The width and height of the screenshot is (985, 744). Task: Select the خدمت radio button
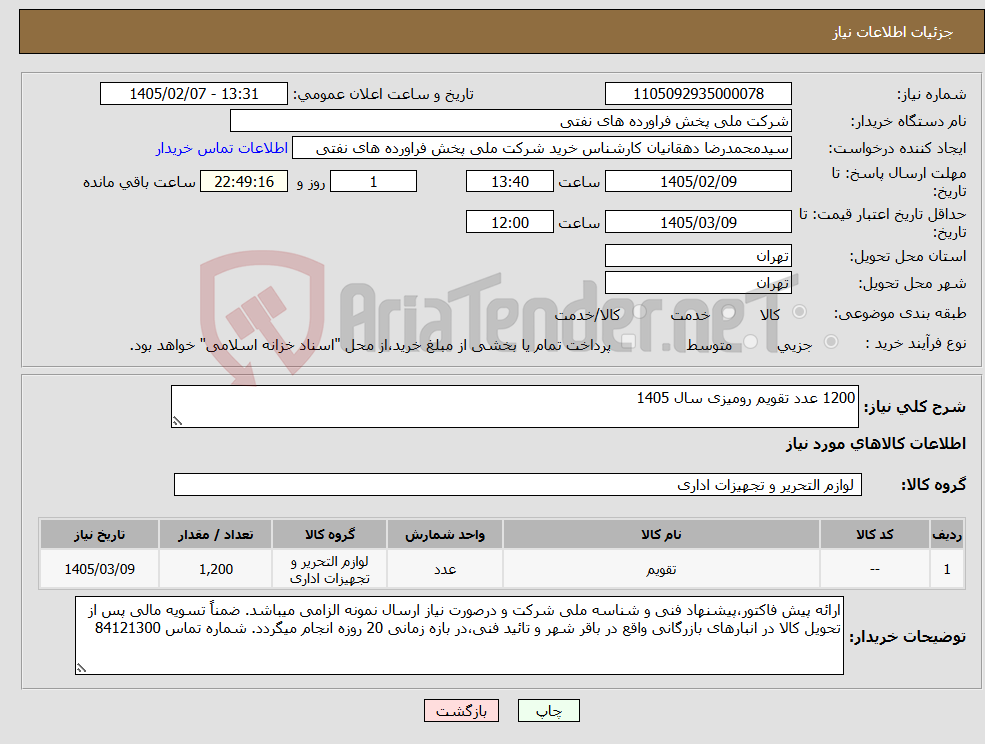pyautogui.click(x=729, y=312)
